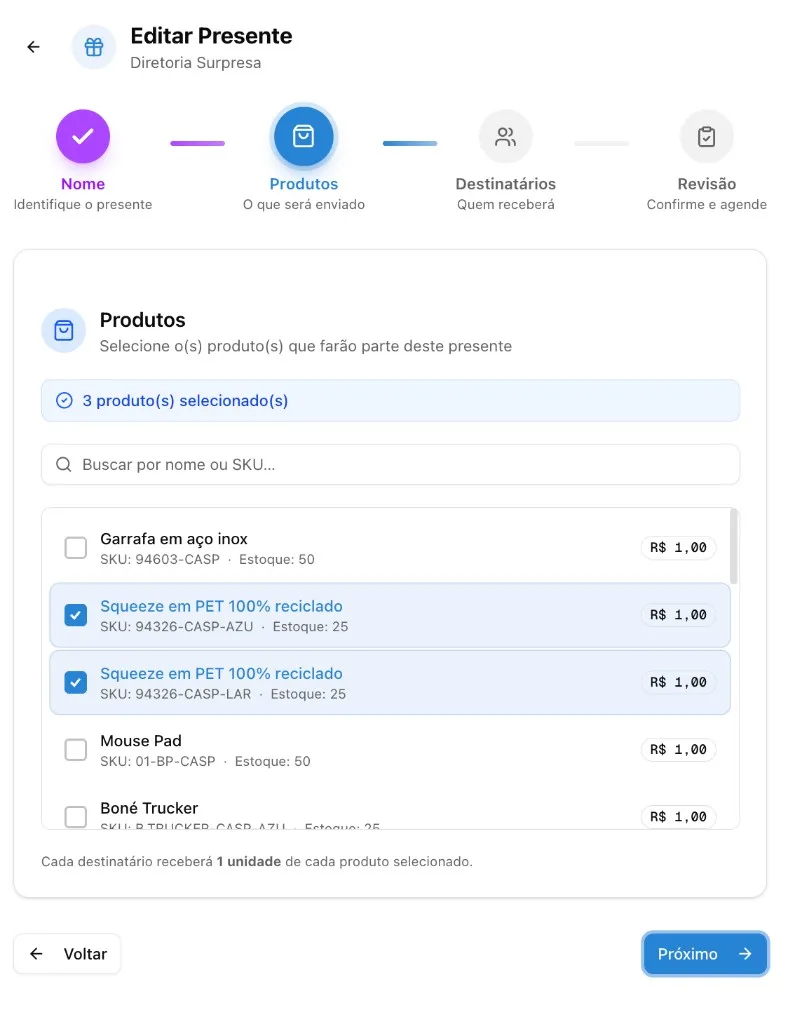The height and width of the screenshot is (1024, 795).
Task: Focus the Buscar por nome ou SKU field
Action: pos(391,464)
